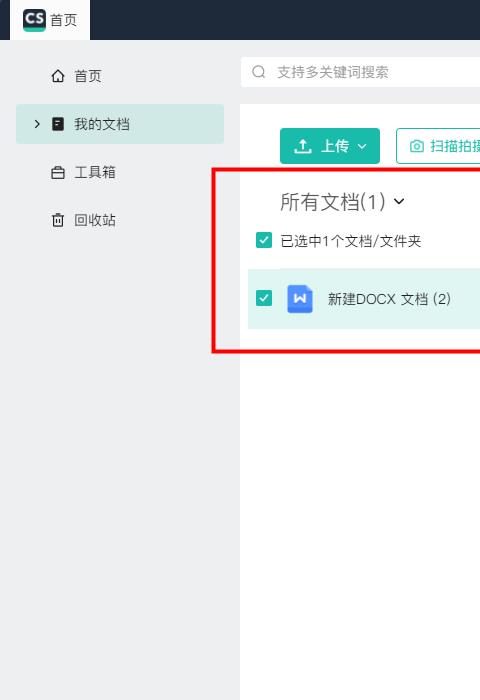Click the home house icon in sidebar

[58, 76]
